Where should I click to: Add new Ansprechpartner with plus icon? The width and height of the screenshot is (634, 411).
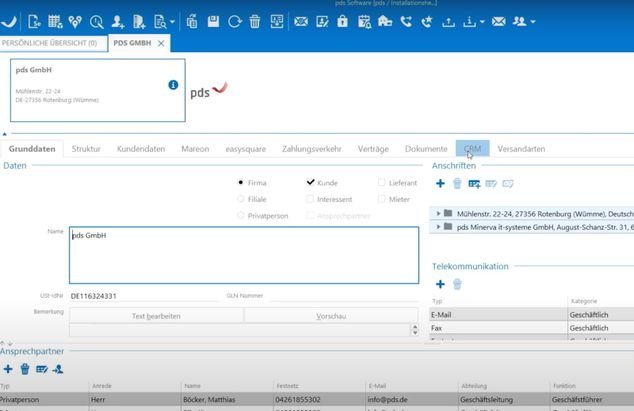pyautogui.click(x=8, y=369)
